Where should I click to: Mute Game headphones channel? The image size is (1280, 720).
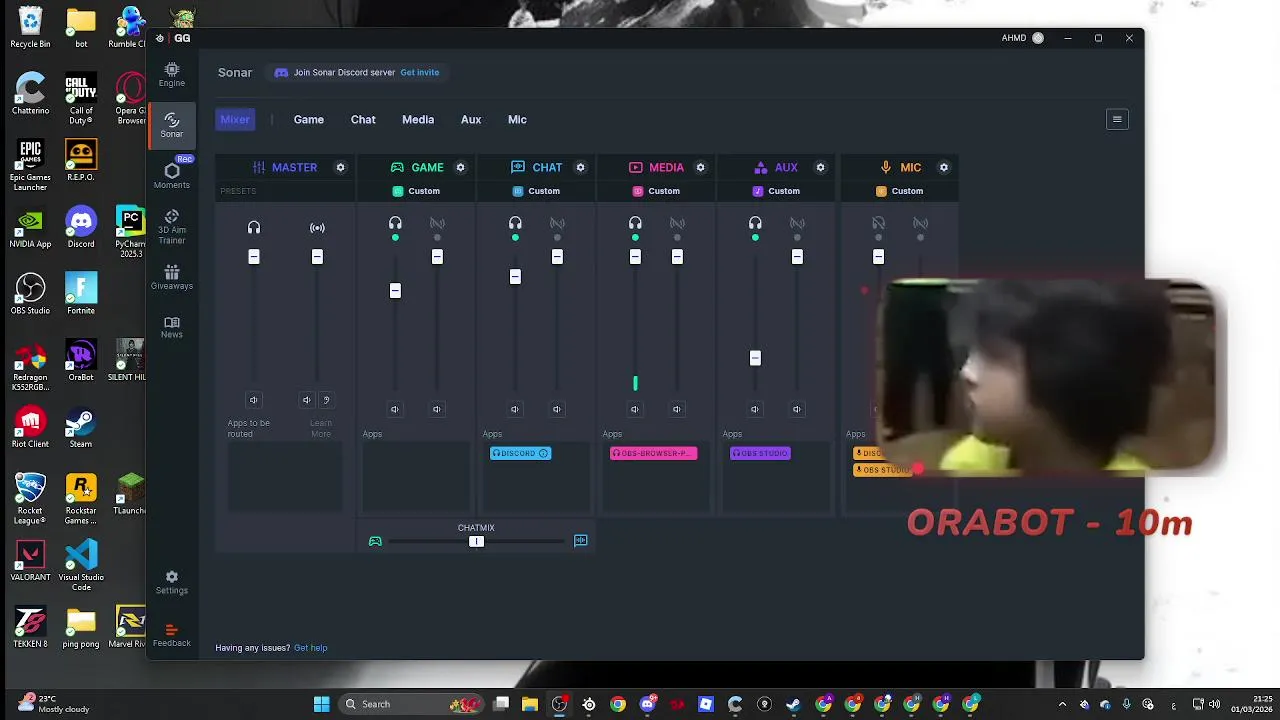395,409
